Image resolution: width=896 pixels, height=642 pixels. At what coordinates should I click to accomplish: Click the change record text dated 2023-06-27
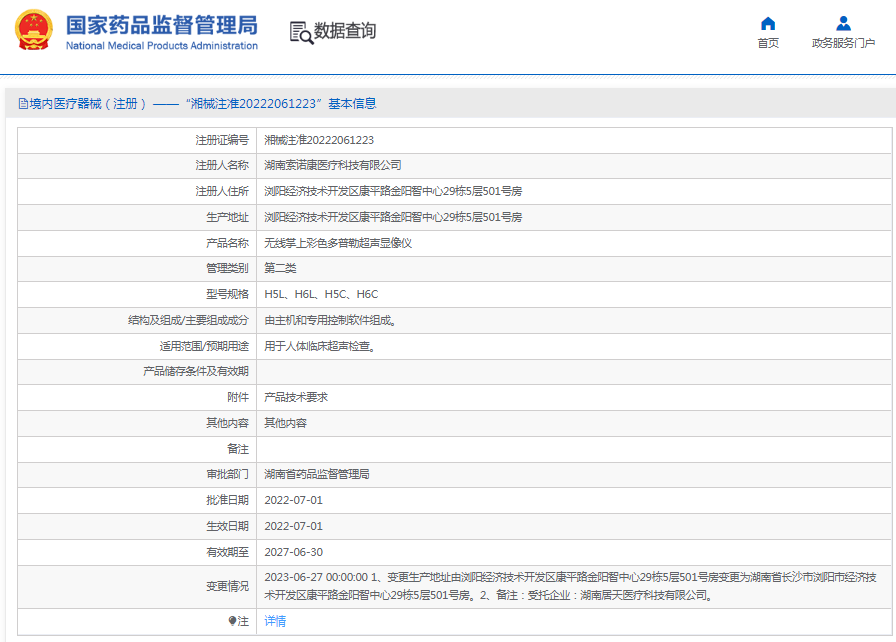(x=570, y=586)
